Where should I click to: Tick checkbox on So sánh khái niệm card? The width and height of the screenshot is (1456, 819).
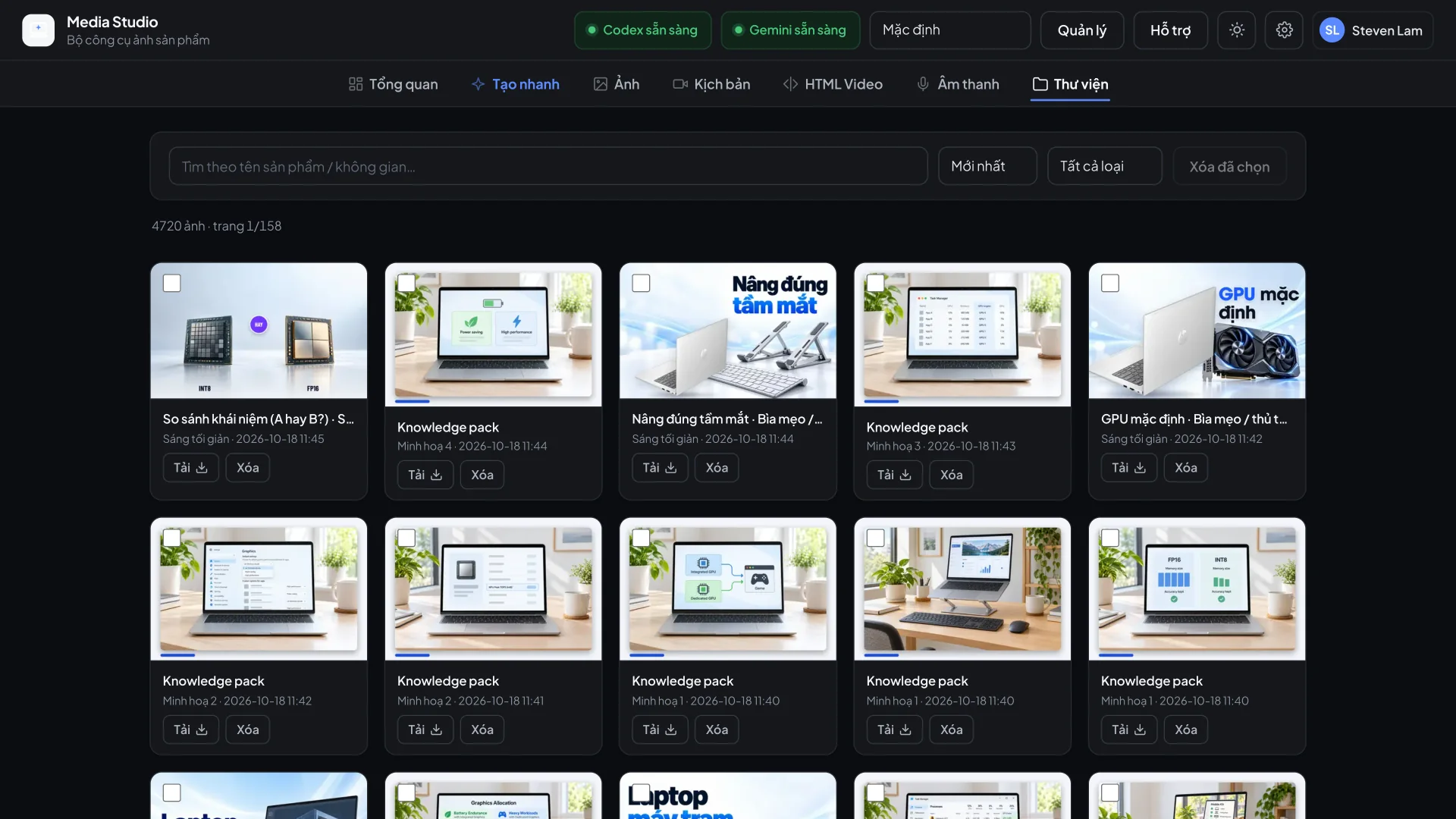(172, 283)
